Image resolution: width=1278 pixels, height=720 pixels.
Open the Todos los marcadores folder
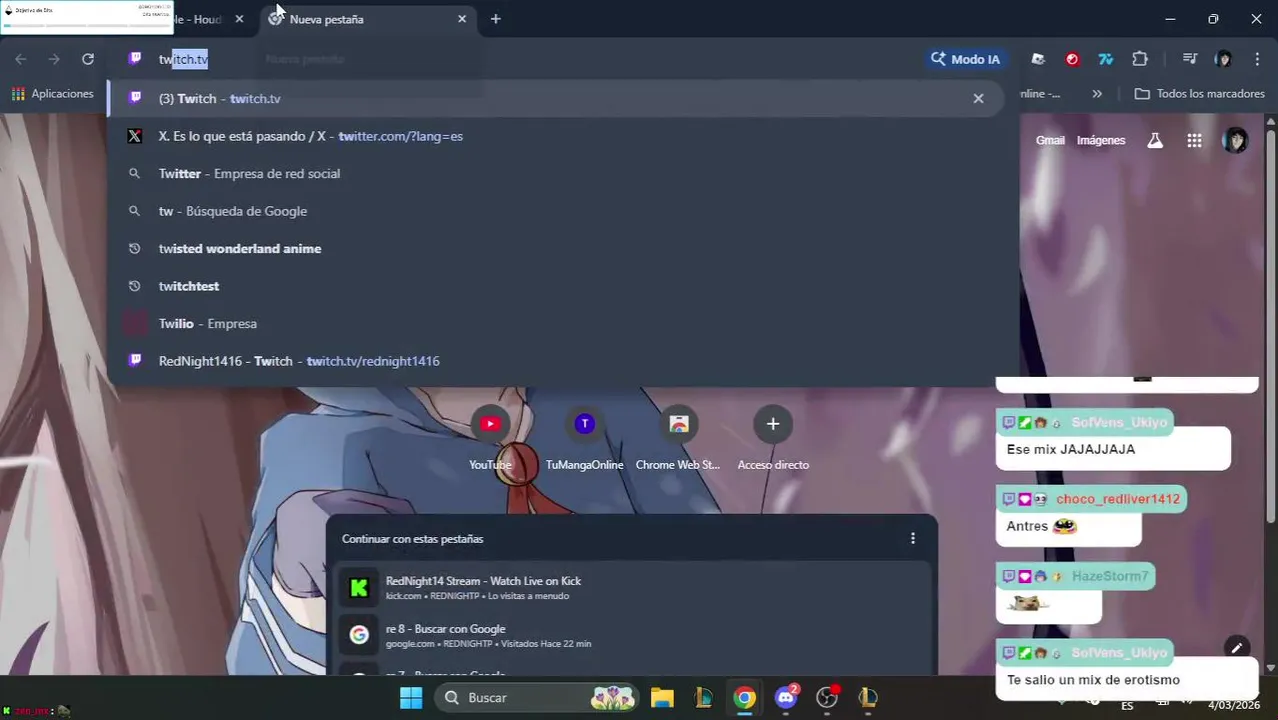pyautogui.click(x=1199, y=94)
